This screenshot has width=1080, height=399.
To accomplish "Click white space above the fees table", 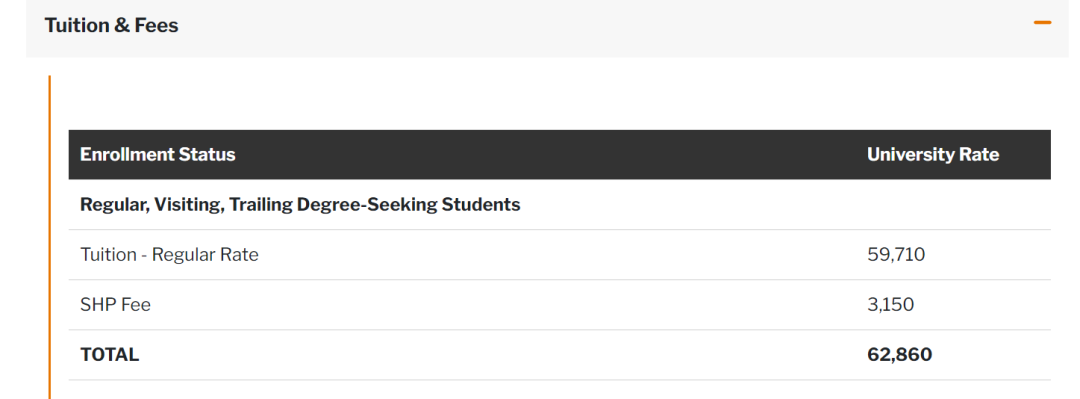I will [551, 102].
